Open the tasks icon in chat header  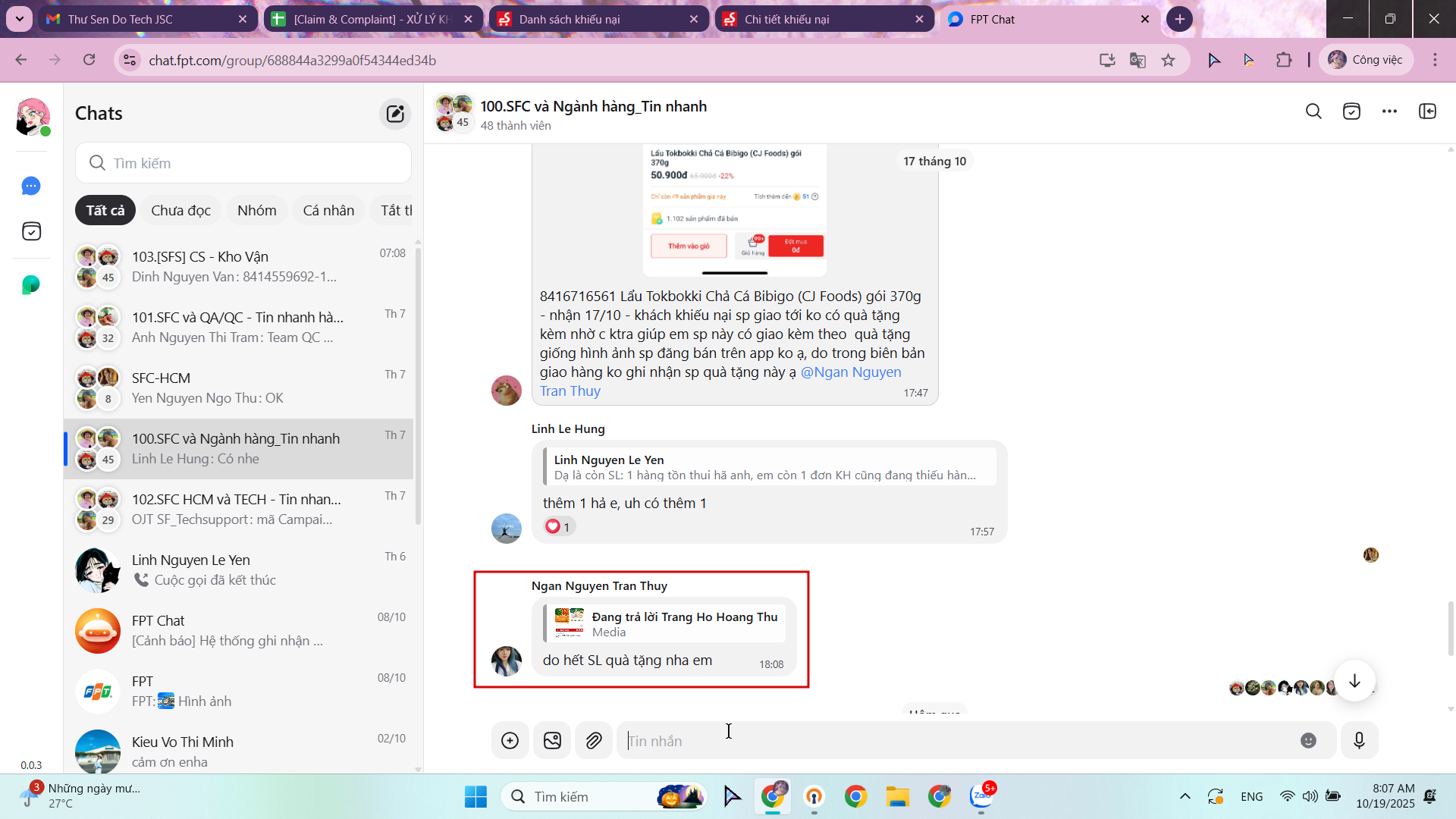[1351, 111]
